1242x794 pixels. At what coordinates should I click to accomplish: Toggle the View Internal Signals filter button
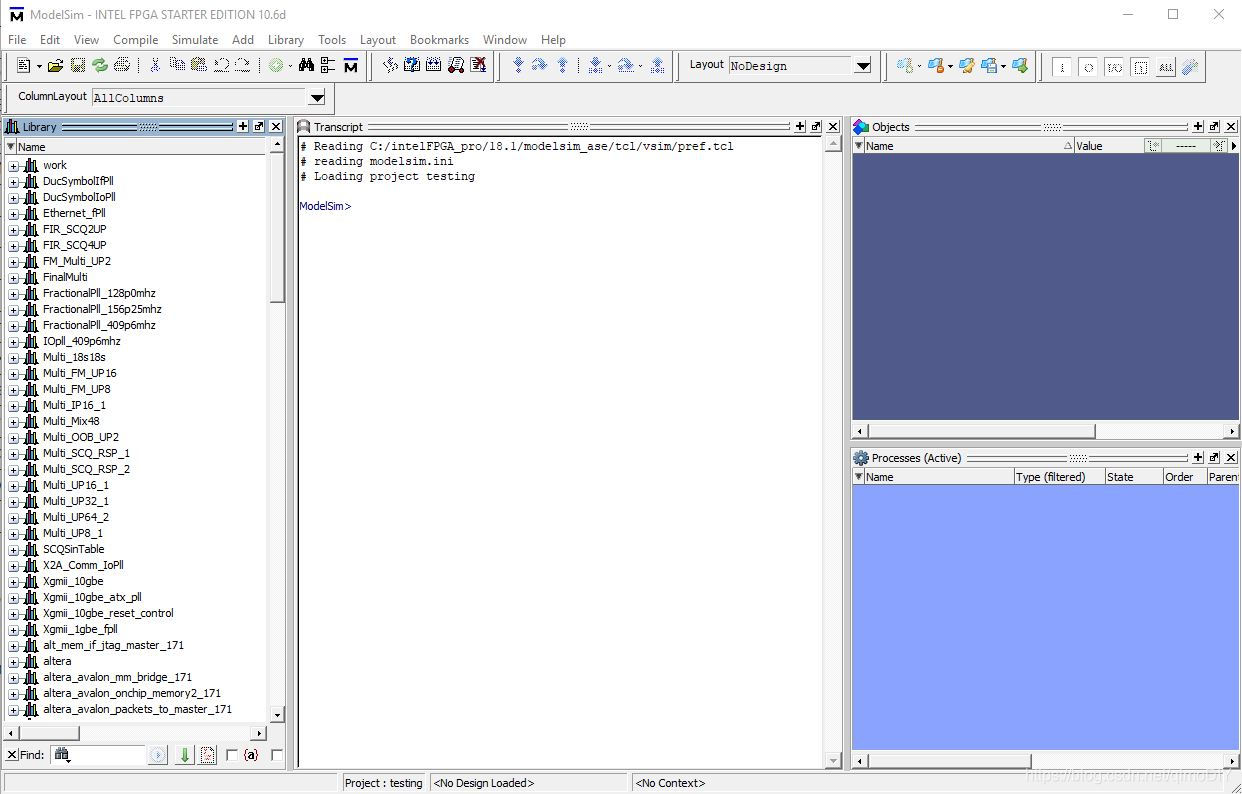coord(1140,67)
